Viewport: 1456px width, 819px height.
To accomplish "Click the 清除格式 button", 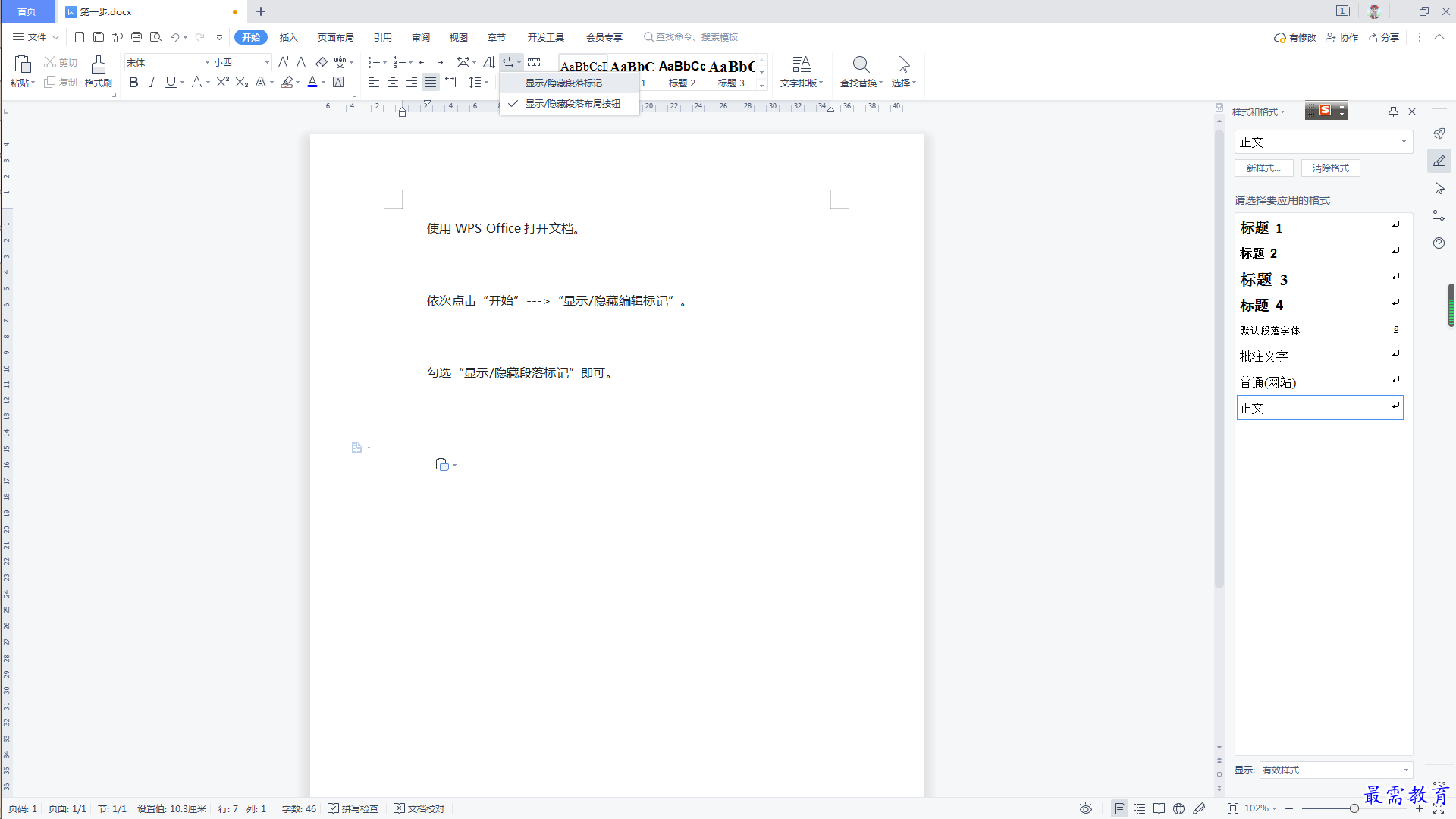I will pos(1331,168).
